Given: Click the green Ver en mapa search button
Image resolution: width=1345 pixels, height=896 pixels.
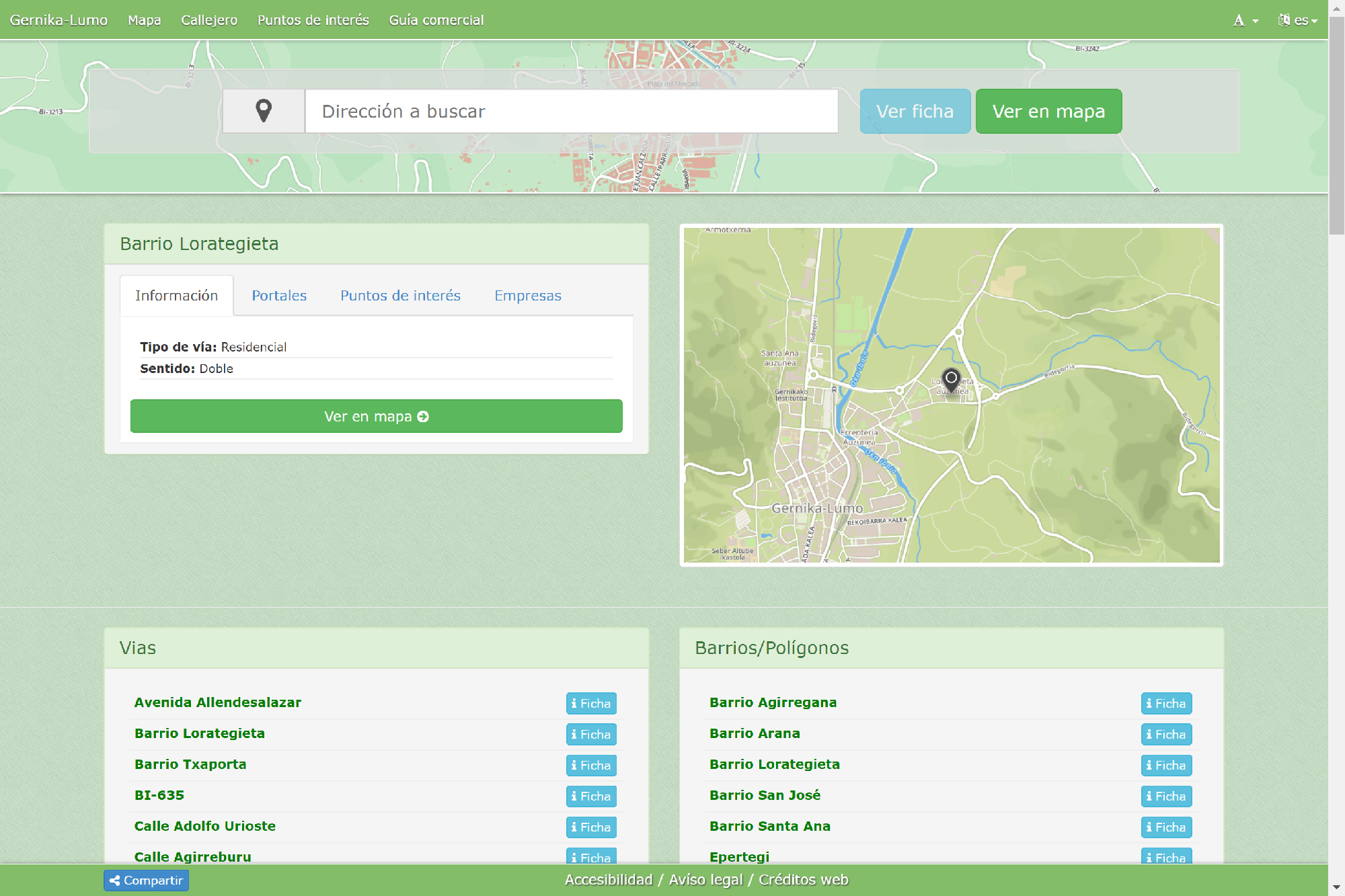Looking at the screenshot, I should point(1048,112).
